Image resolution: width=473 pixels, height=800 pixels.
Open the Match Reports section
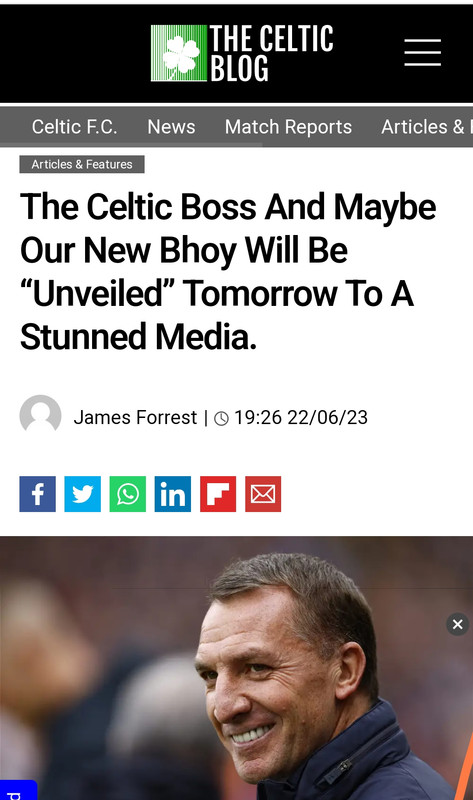pyautogui.click(x=288, y=127)
